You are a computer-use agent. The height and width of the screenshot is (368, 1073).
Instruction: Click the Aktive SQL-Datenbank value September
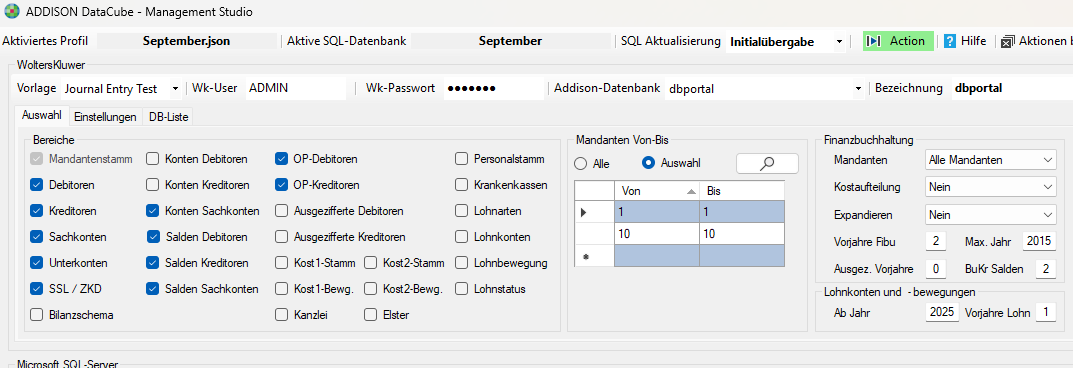tap(510, 41)
